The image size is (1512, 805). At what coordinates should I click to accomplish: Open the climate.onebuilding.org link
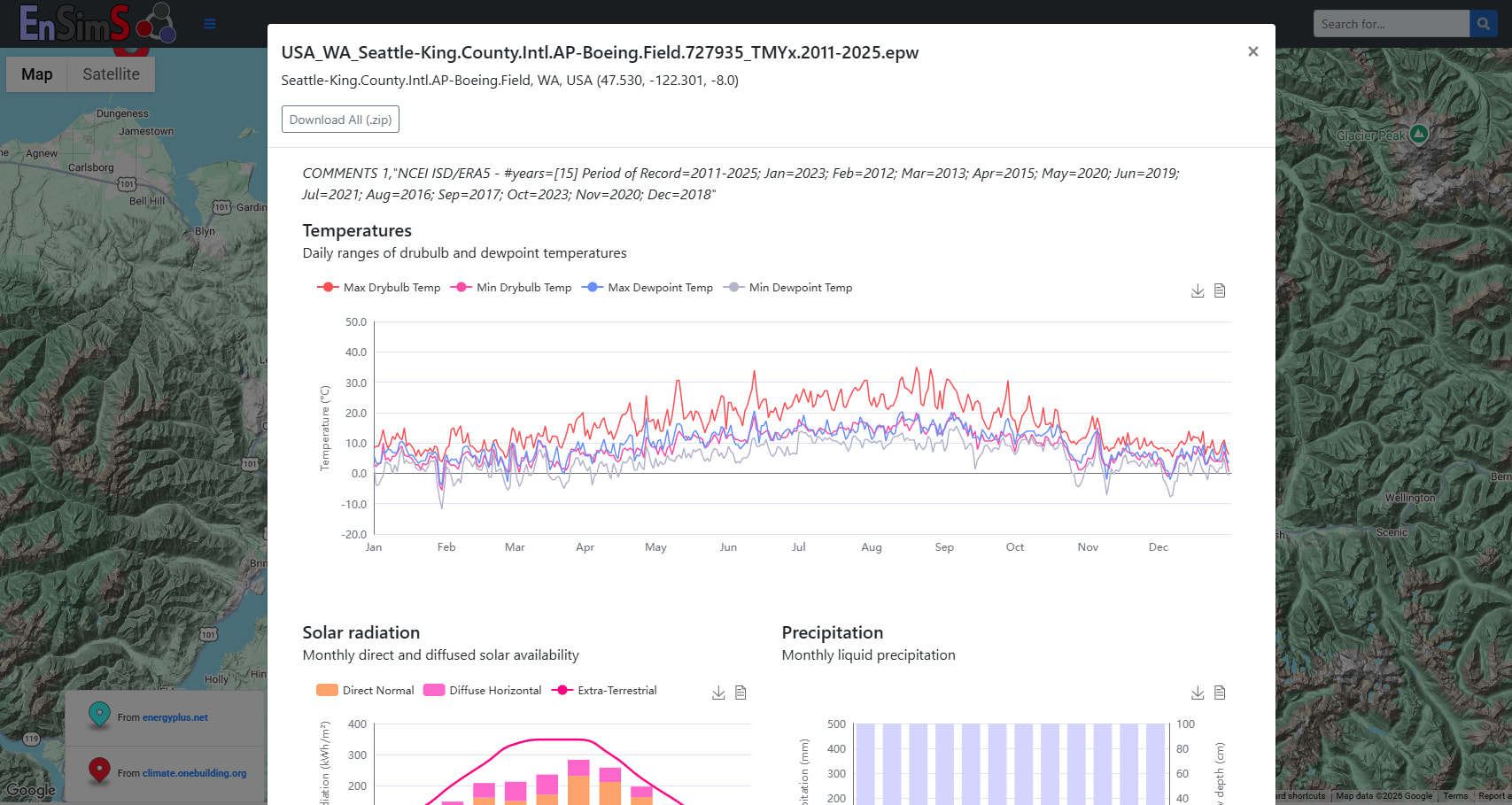194,773
